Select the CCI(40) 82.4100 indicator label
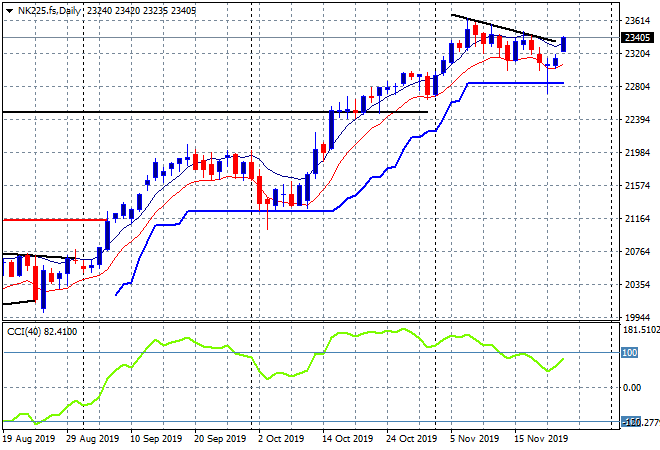 tap(42, 332)
